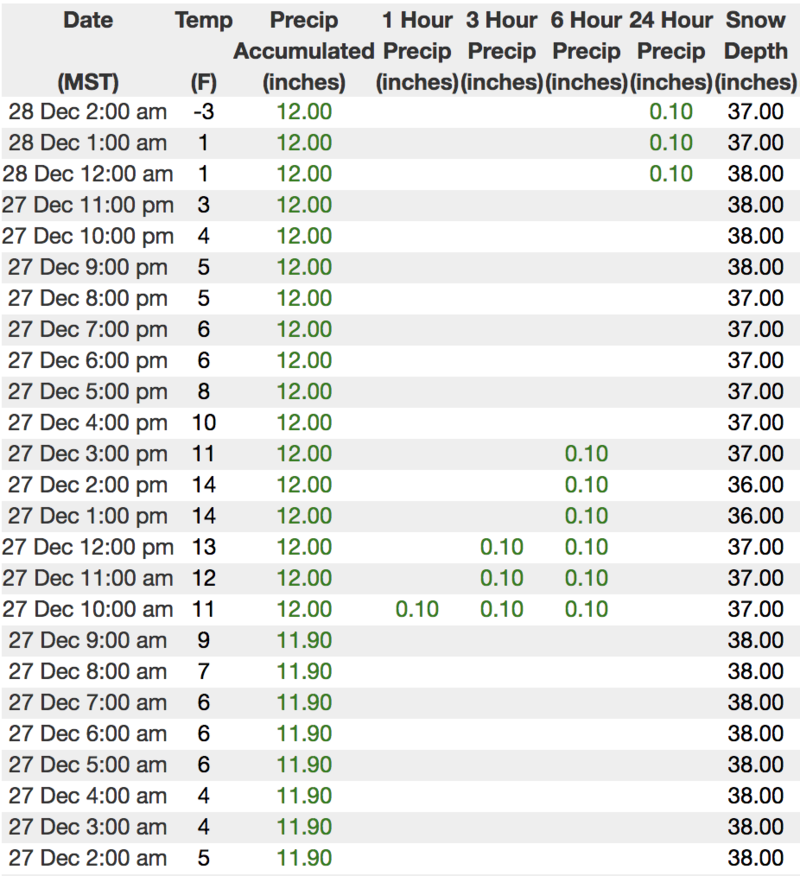
Task: Click the -3 temperature value
Action: 203,112
